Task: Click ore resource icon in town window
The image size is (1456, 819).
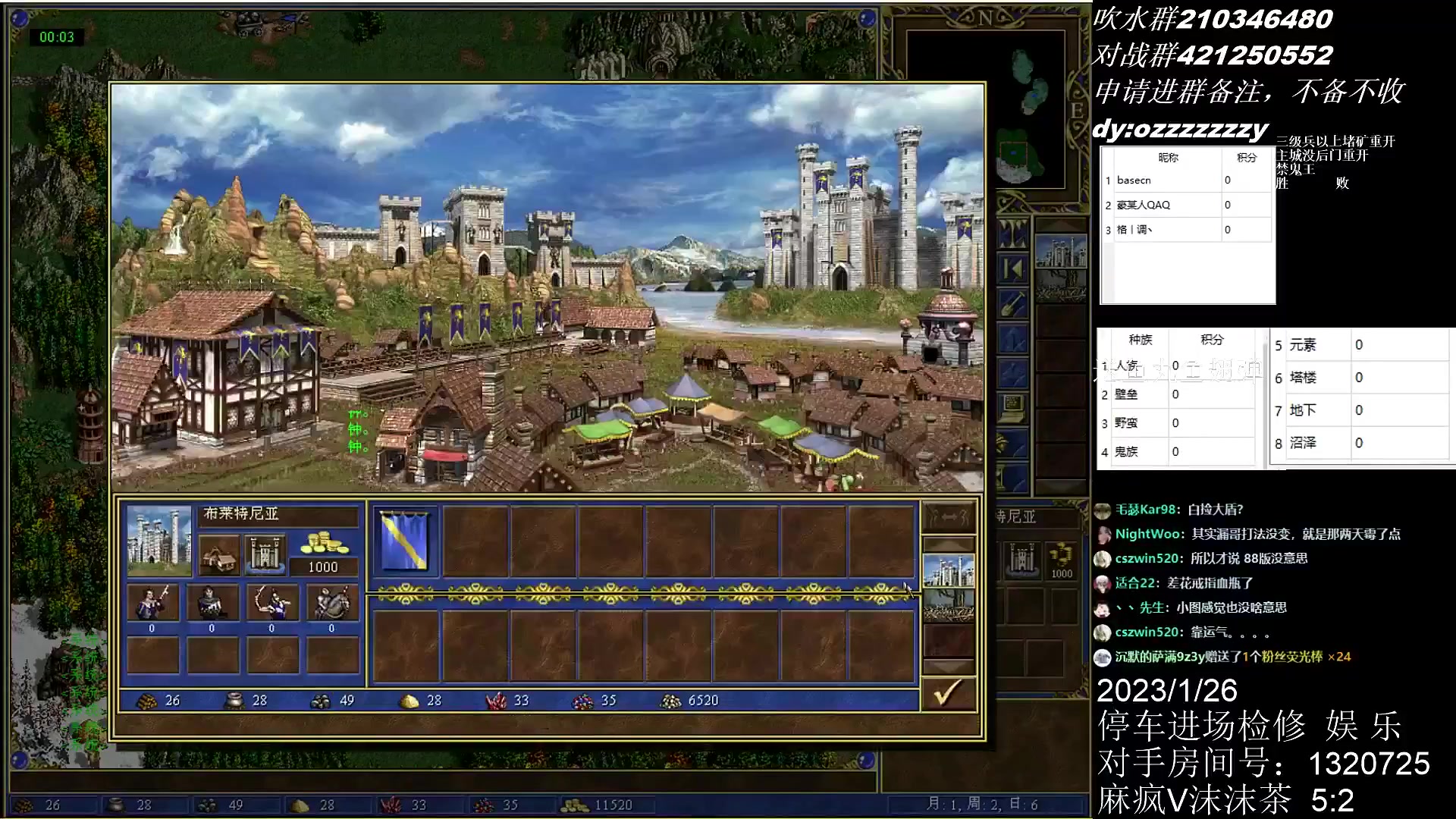Action: (320, 701)
